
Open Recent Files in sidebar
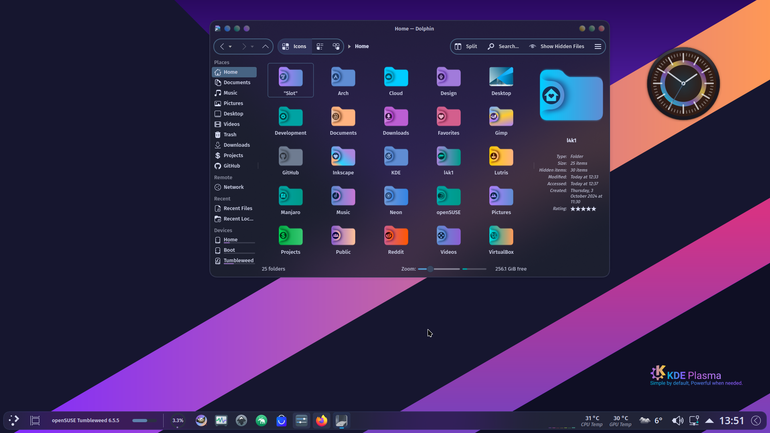tap(234, 209)
